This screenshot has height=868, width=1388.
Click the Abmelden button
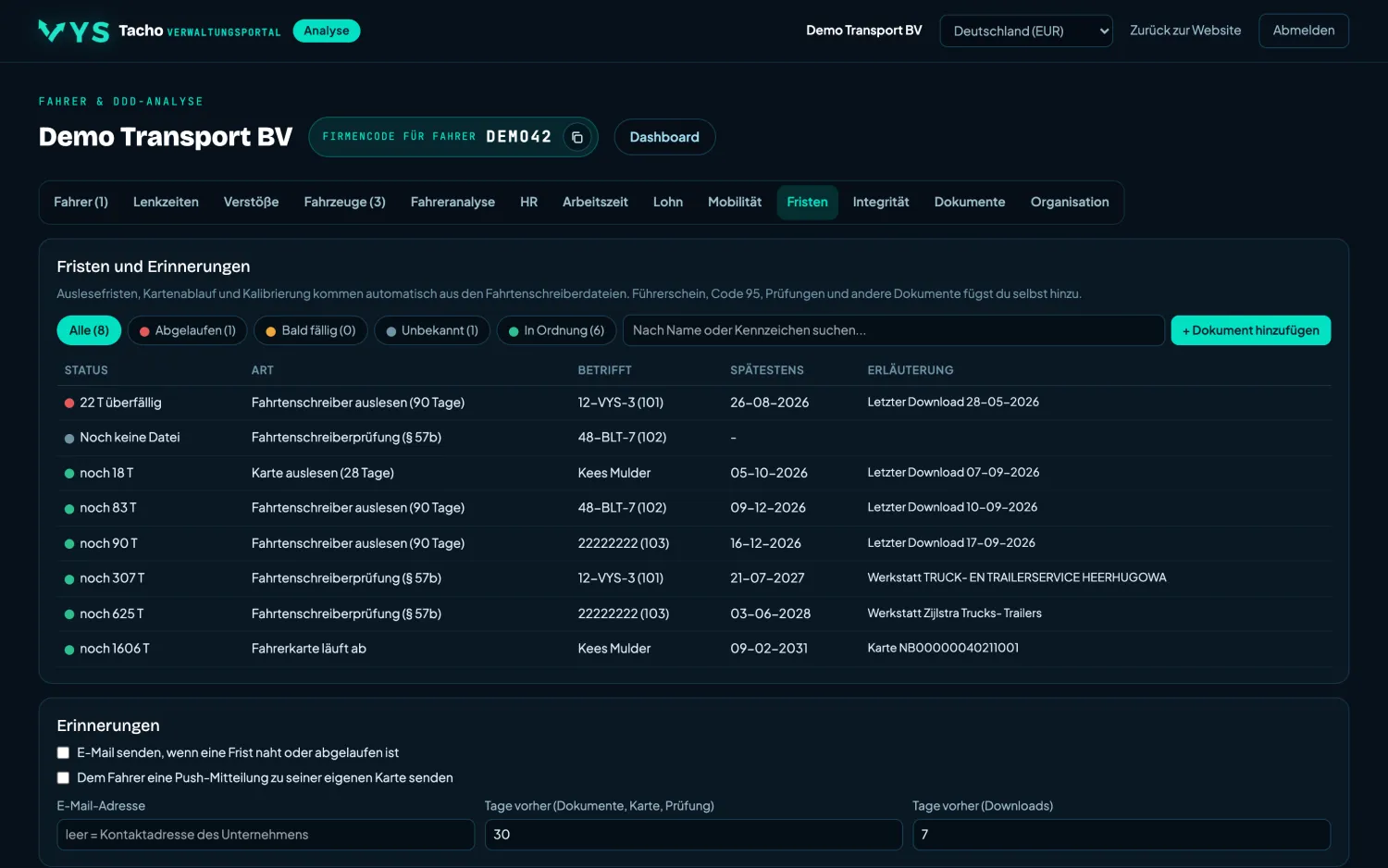[x=1304, y=31]
